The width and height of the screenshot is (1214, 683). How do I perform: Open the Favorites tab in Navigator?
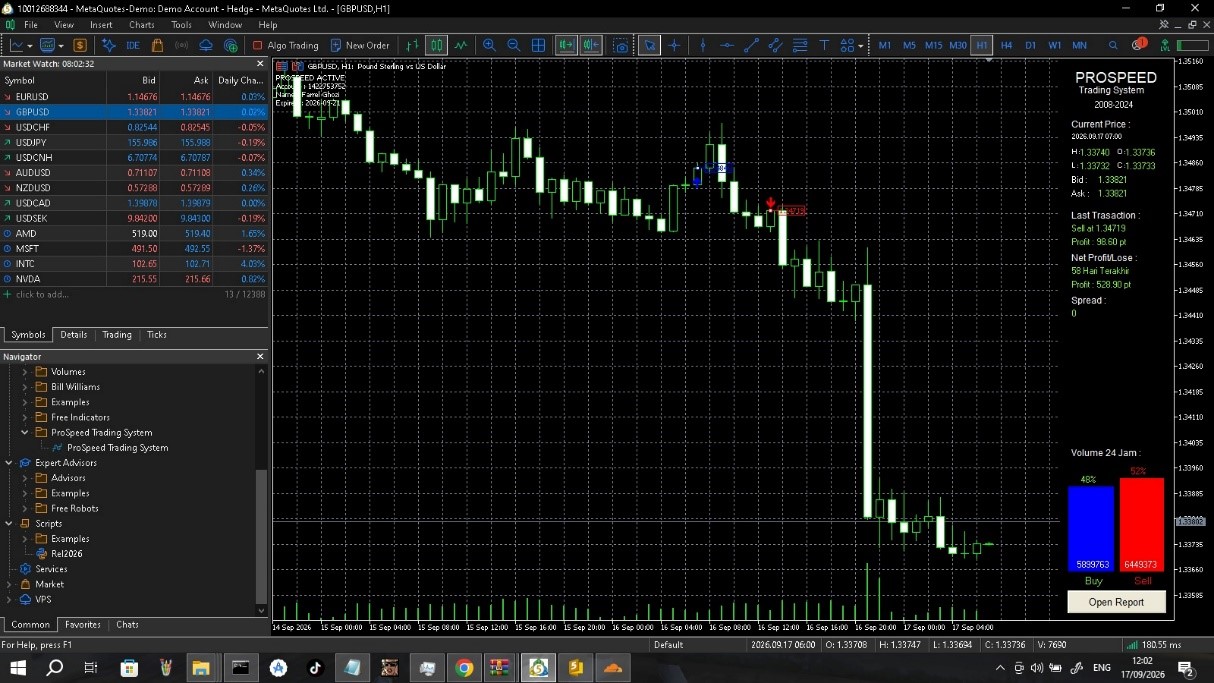(83, 625)
